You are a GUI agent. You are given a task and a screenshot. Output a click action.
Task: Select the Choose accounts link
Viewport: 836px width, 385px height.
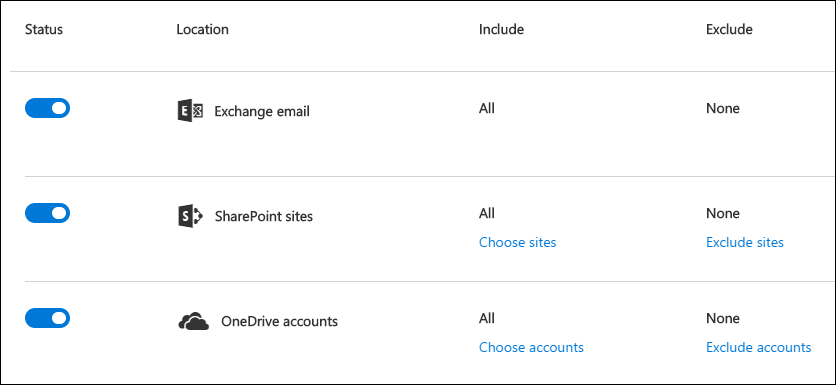pos(531,347)
